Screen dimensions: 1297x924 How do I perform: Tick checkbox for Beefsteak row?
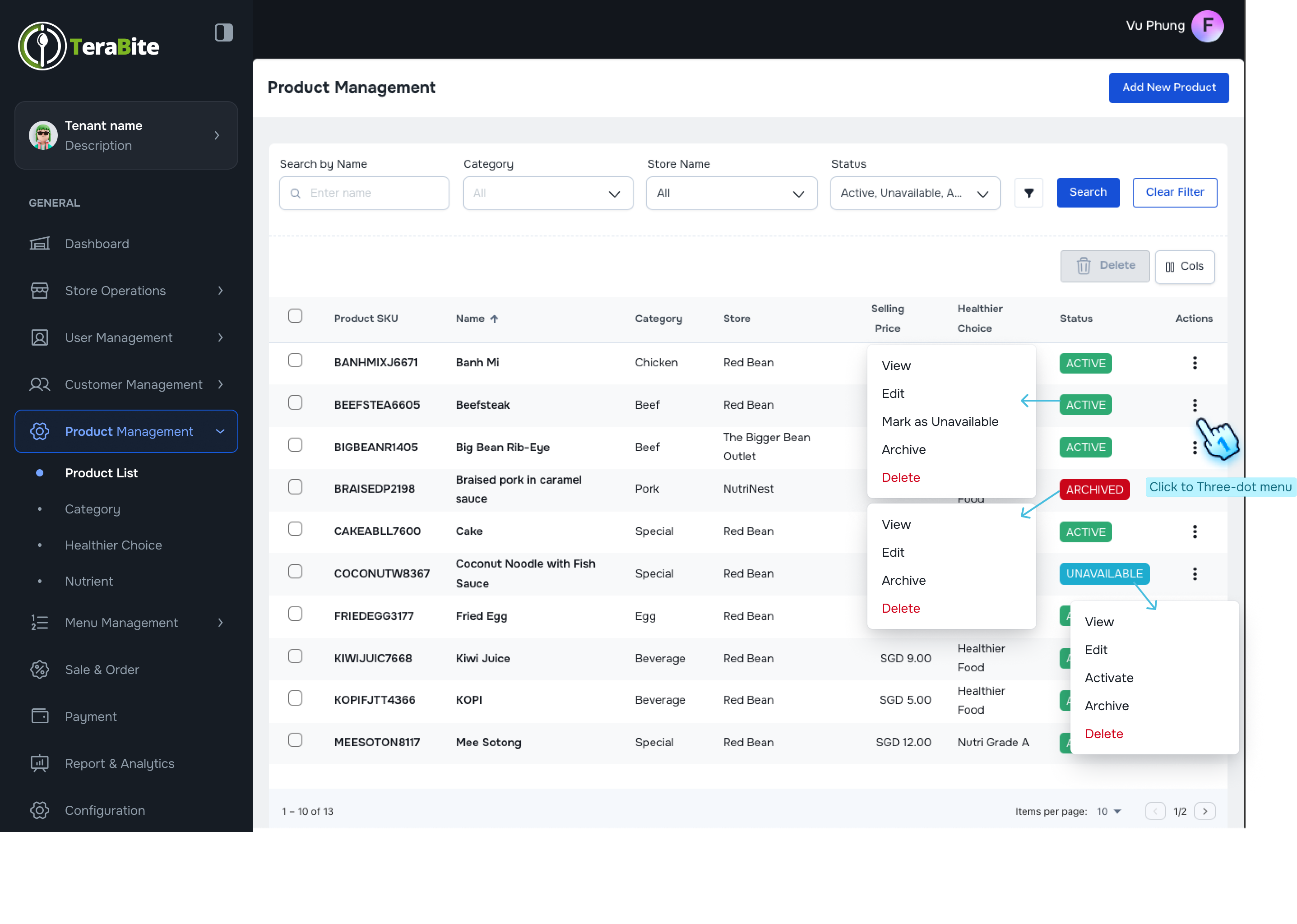[295, 403]
